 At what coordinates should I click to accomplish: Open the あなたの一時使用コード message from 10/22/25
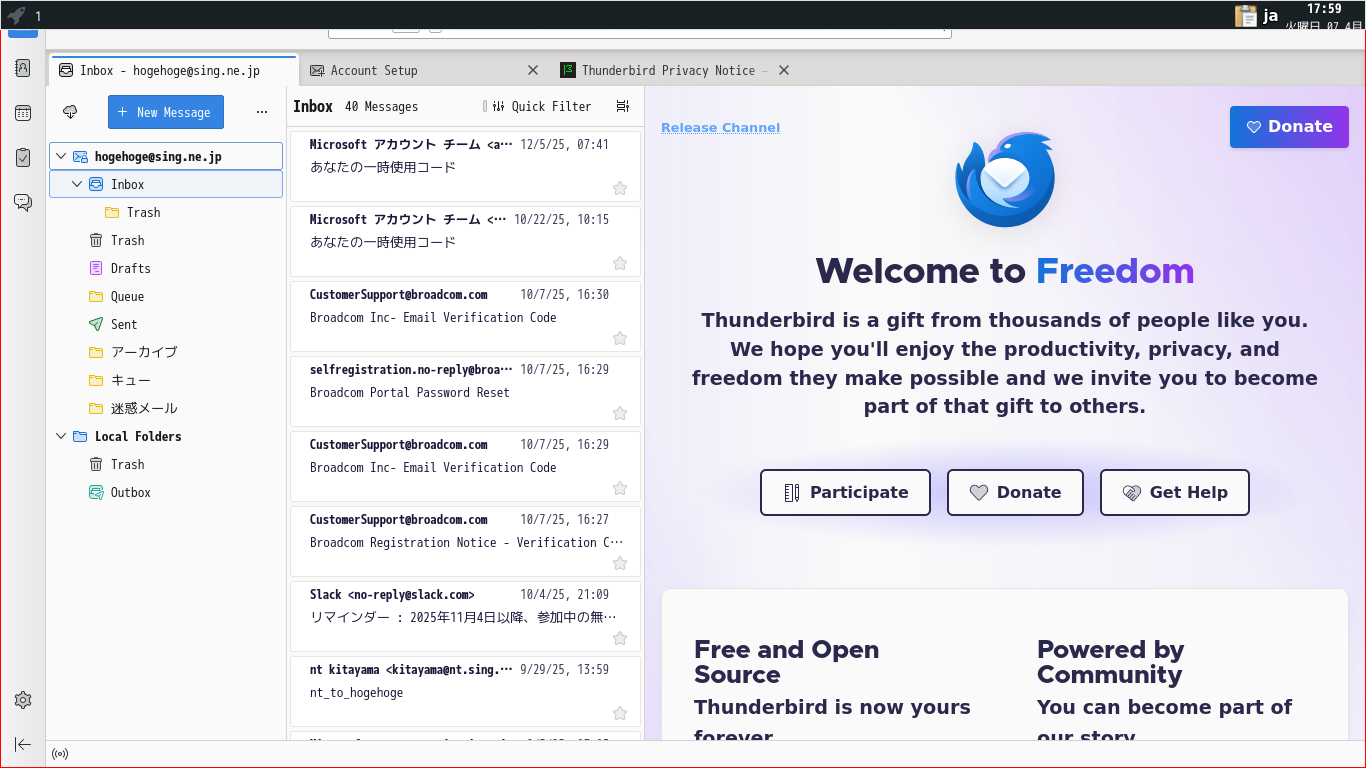click(465, 241)
